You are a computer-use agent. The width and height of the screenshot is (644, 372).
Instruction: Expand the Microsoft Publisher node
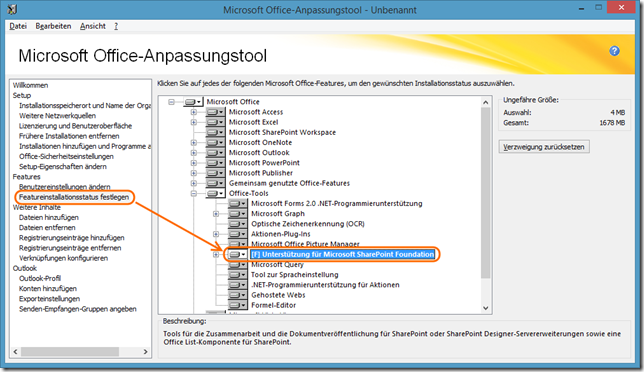193,173
